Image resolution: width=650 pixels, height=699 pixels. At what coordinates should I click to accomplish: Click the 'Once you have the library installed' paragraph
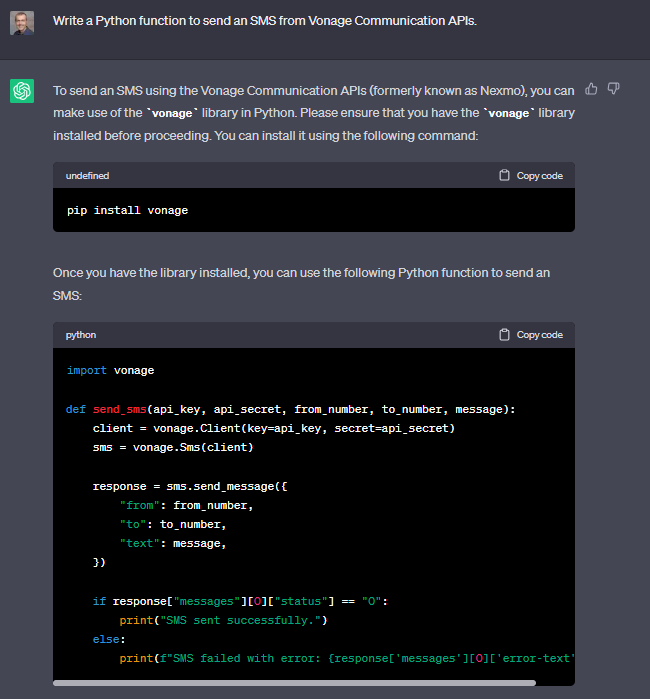[x=301, y=284]
